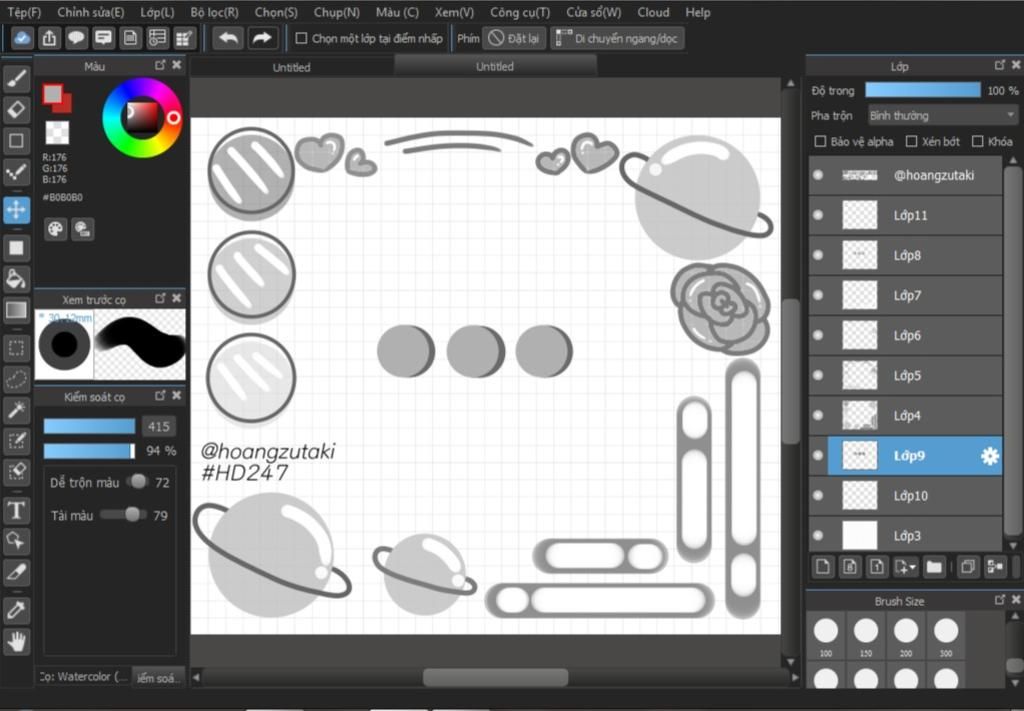Select the Bucket fill tool
1024x711 pixels.
[16, 279]
